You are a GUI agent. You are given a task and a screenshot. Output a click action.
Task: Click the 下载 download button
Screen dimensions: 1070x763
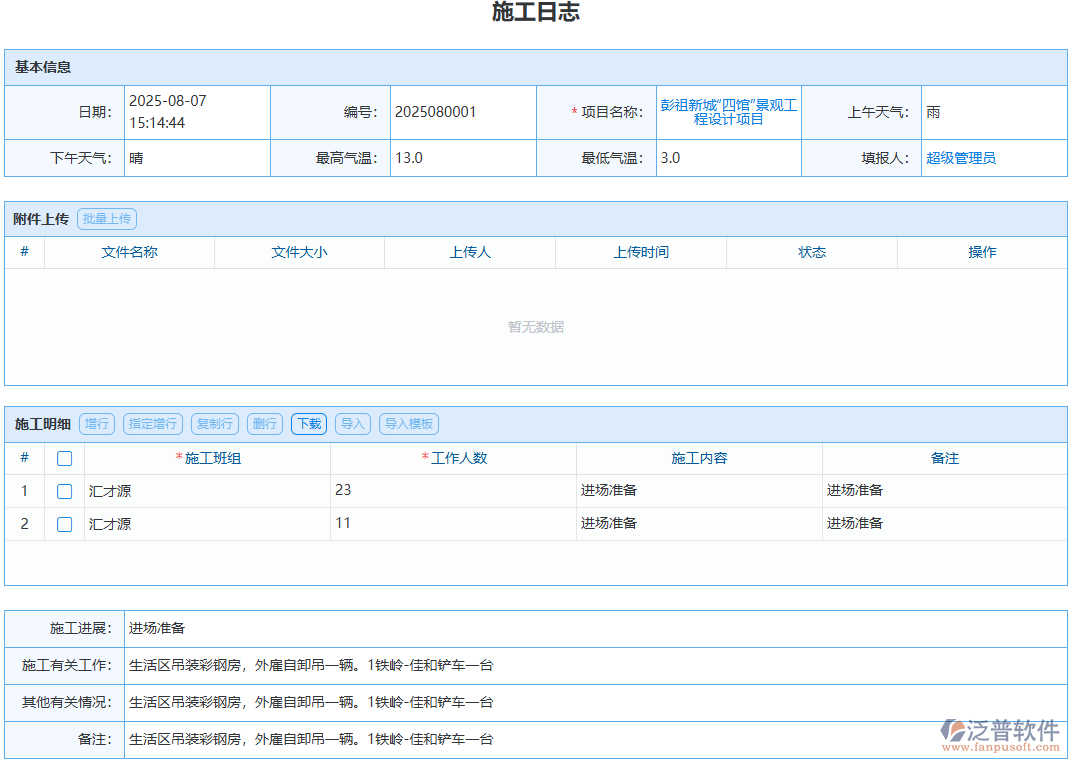click(x=308, y=423)
